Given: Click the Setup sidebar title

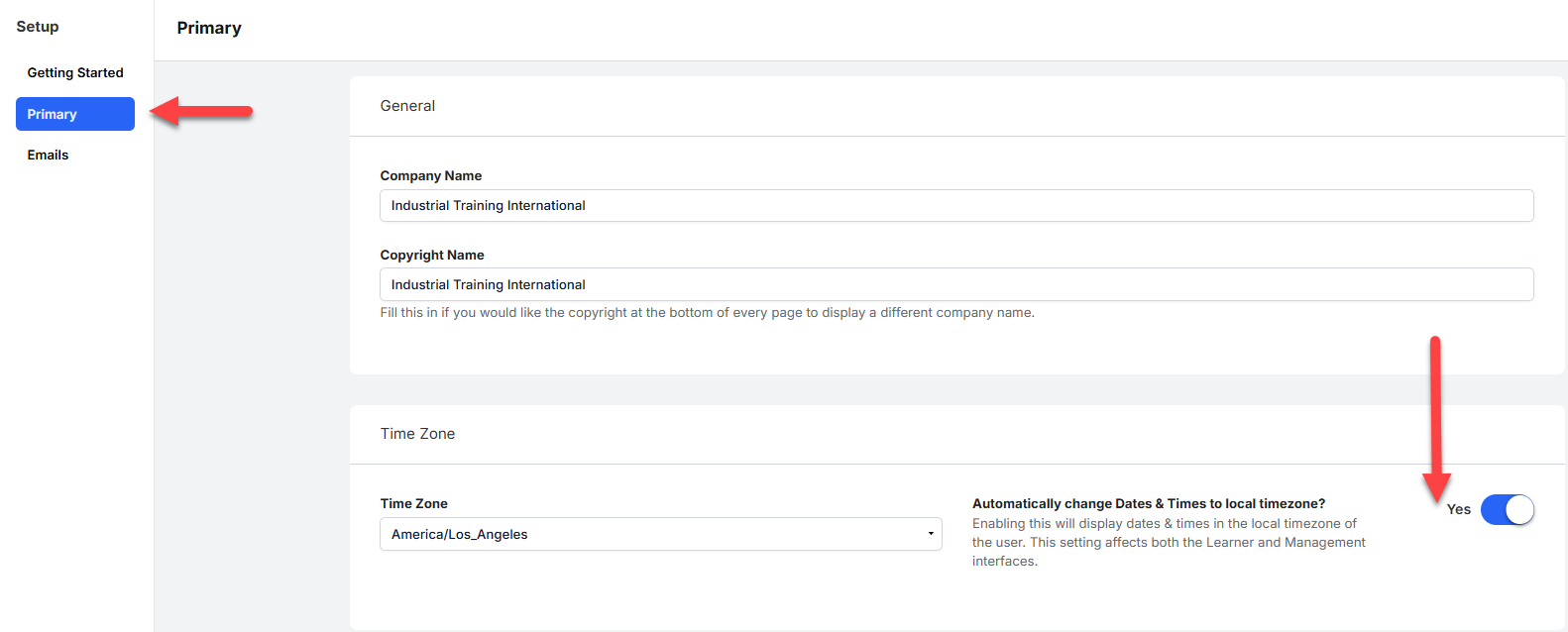Looking at the screenshot, I should pyautogui.click(x=38, y=27).
